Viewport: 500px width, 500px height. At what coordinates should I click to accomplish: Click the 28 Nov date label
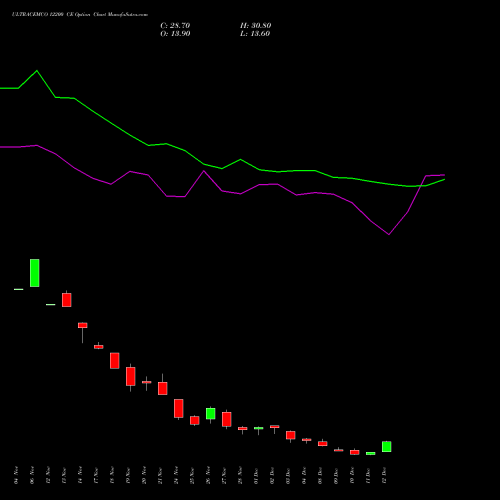(240, 475)
